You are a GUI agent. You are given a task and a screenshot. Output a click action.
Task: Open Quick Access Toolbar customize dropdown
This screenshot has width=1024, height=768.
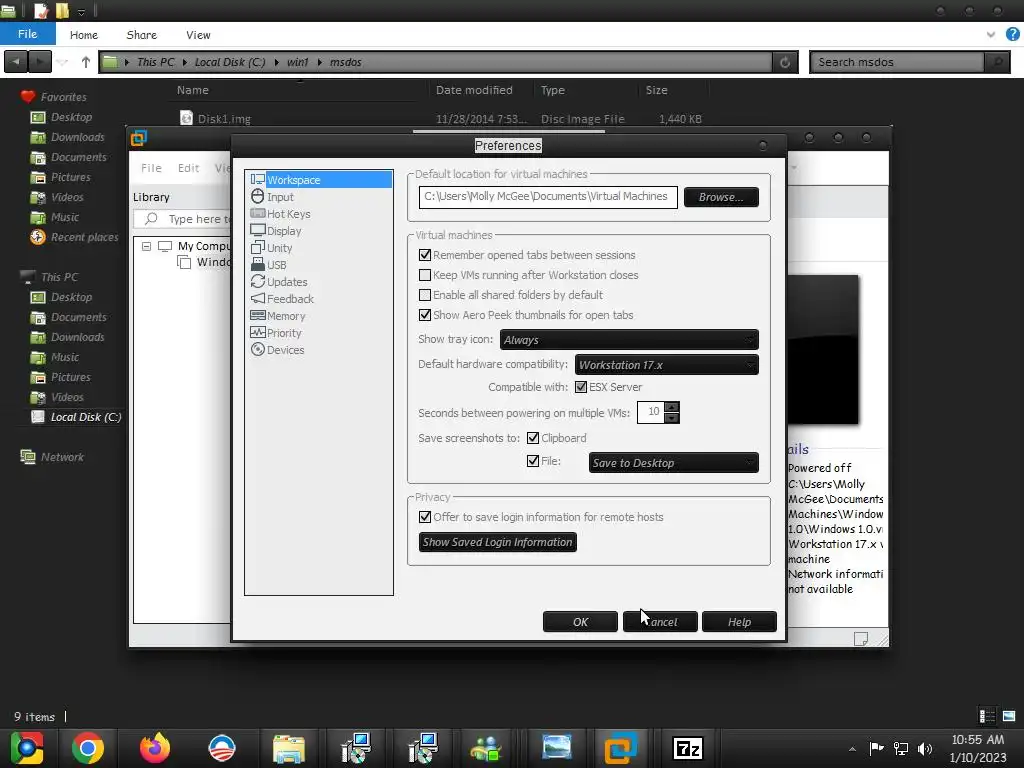[x=81, y=11]
